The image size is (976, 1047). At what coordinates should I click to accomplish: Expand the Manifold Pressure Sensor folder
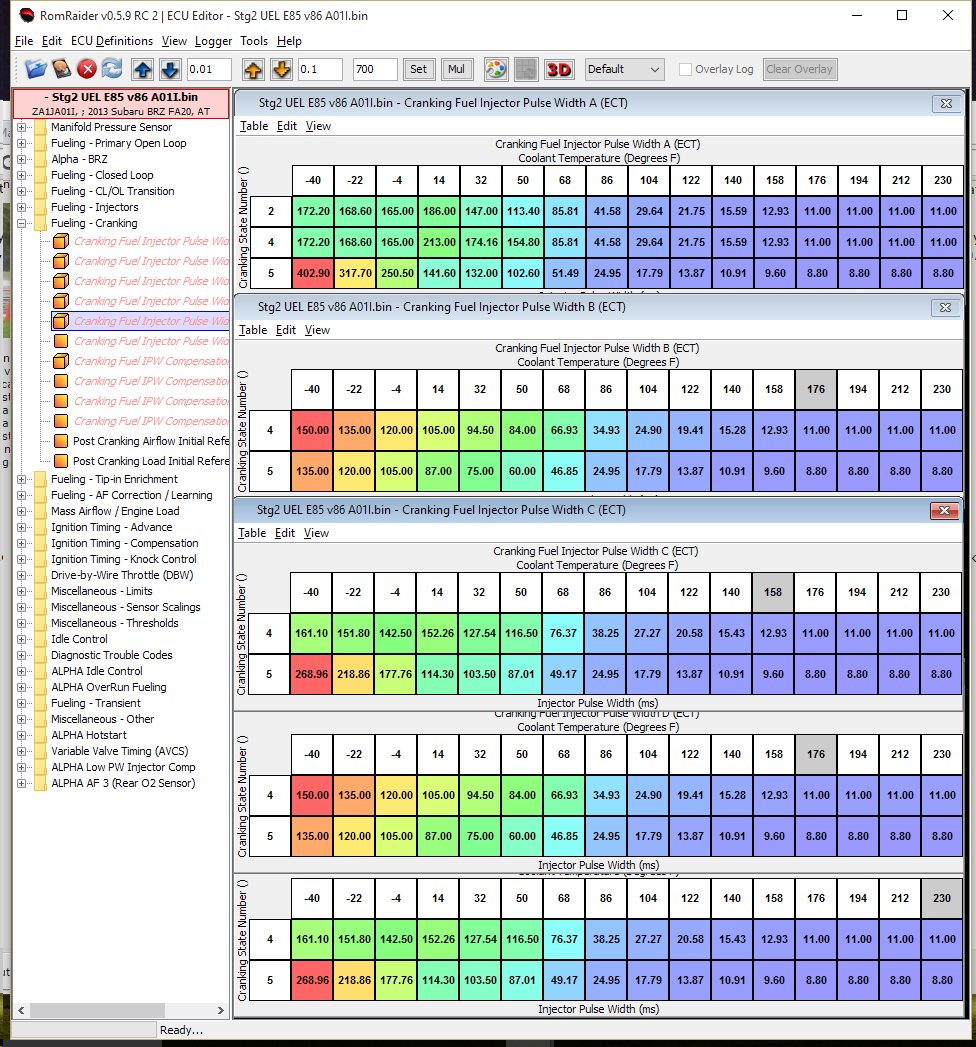click(22, 127)
